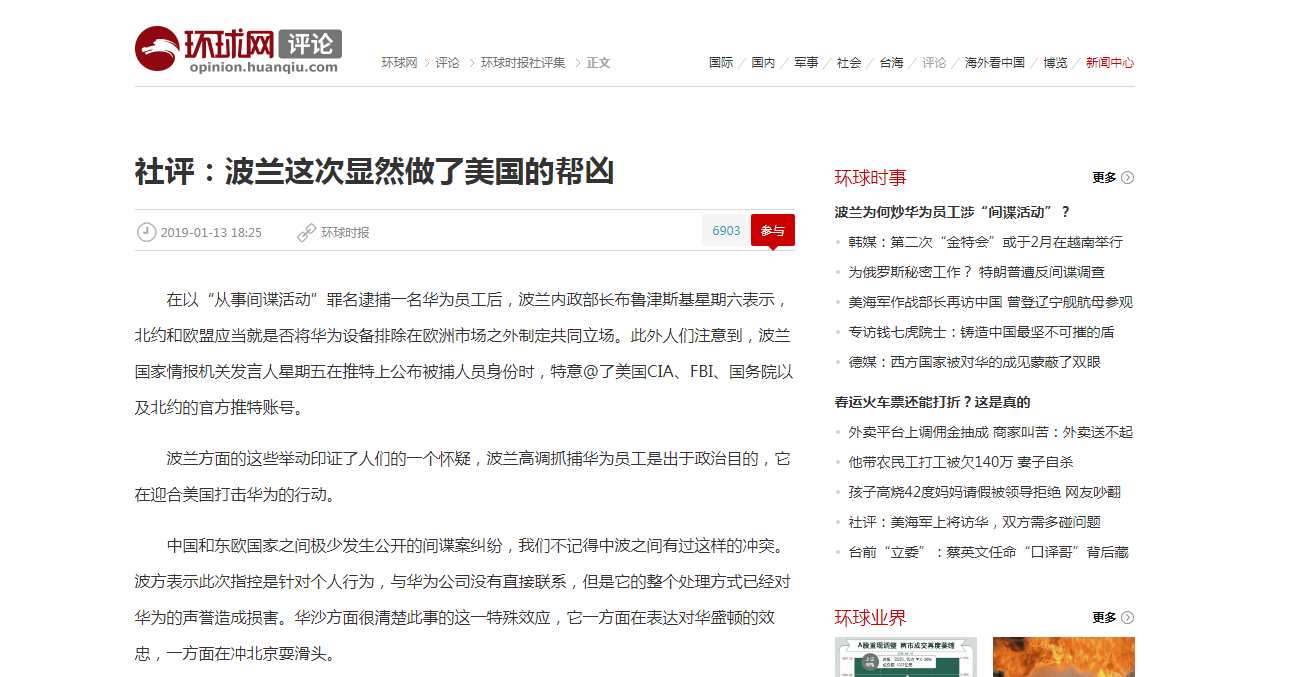Go to the 军事 navigation section
Viewport: 1295px width, 677px height.
[806, 62]
